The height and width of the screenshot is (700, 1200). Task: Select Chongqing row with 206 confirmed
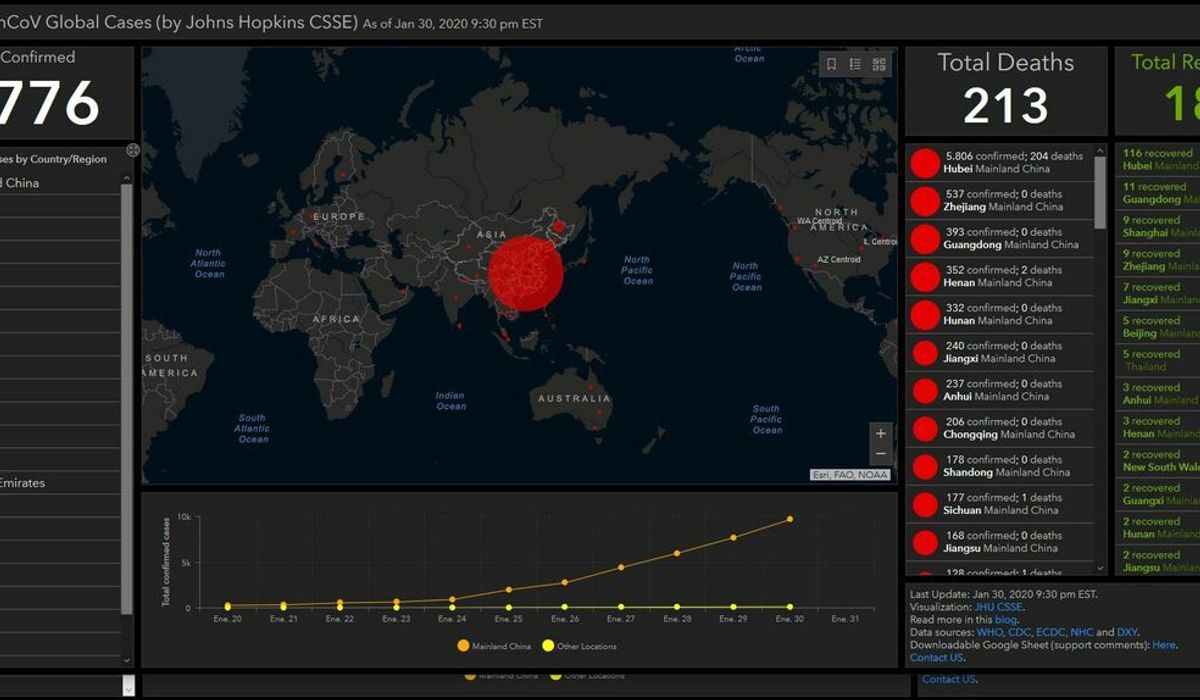[1000, 429]
